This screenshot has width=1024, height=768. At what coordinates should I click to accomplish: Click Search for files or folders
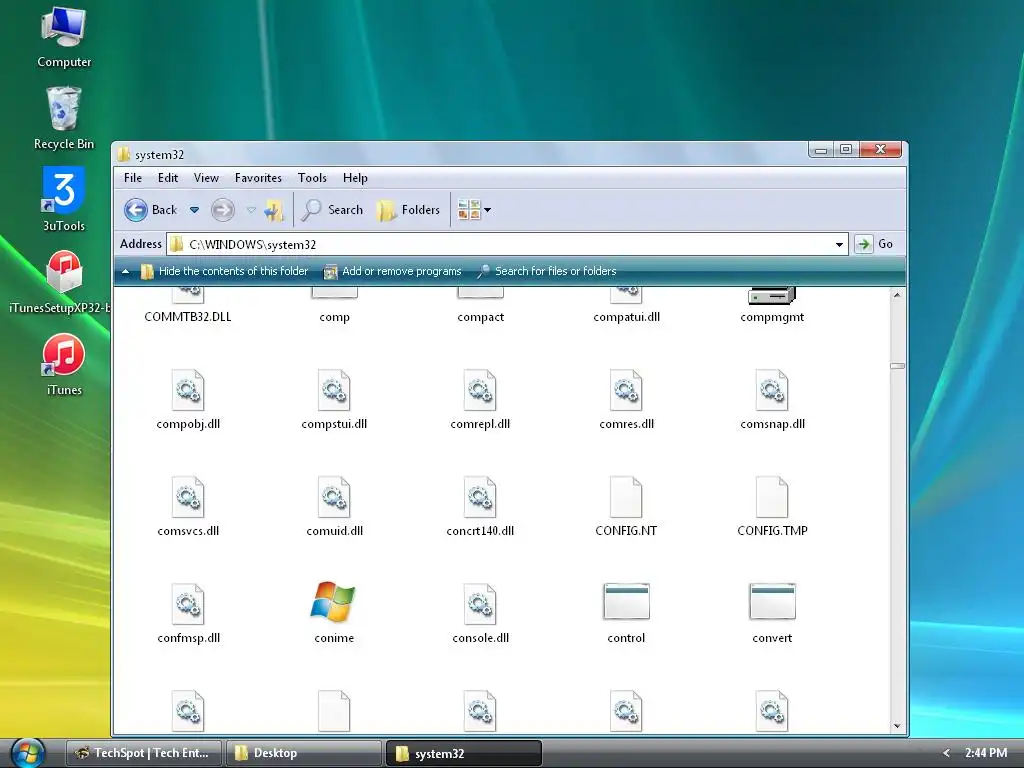click(546, 271)
